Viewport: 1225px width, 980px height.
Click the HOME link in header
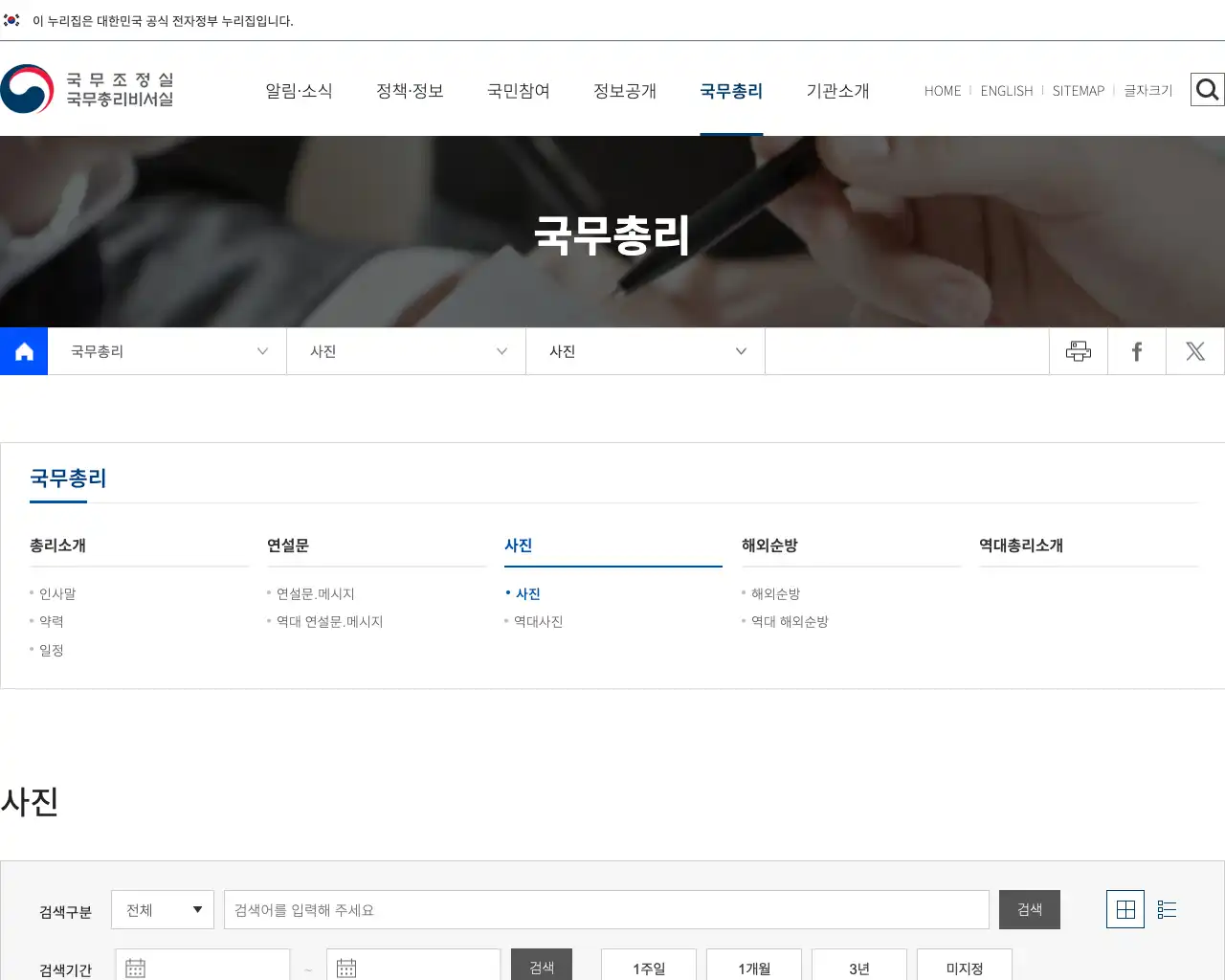click(943, 91)
